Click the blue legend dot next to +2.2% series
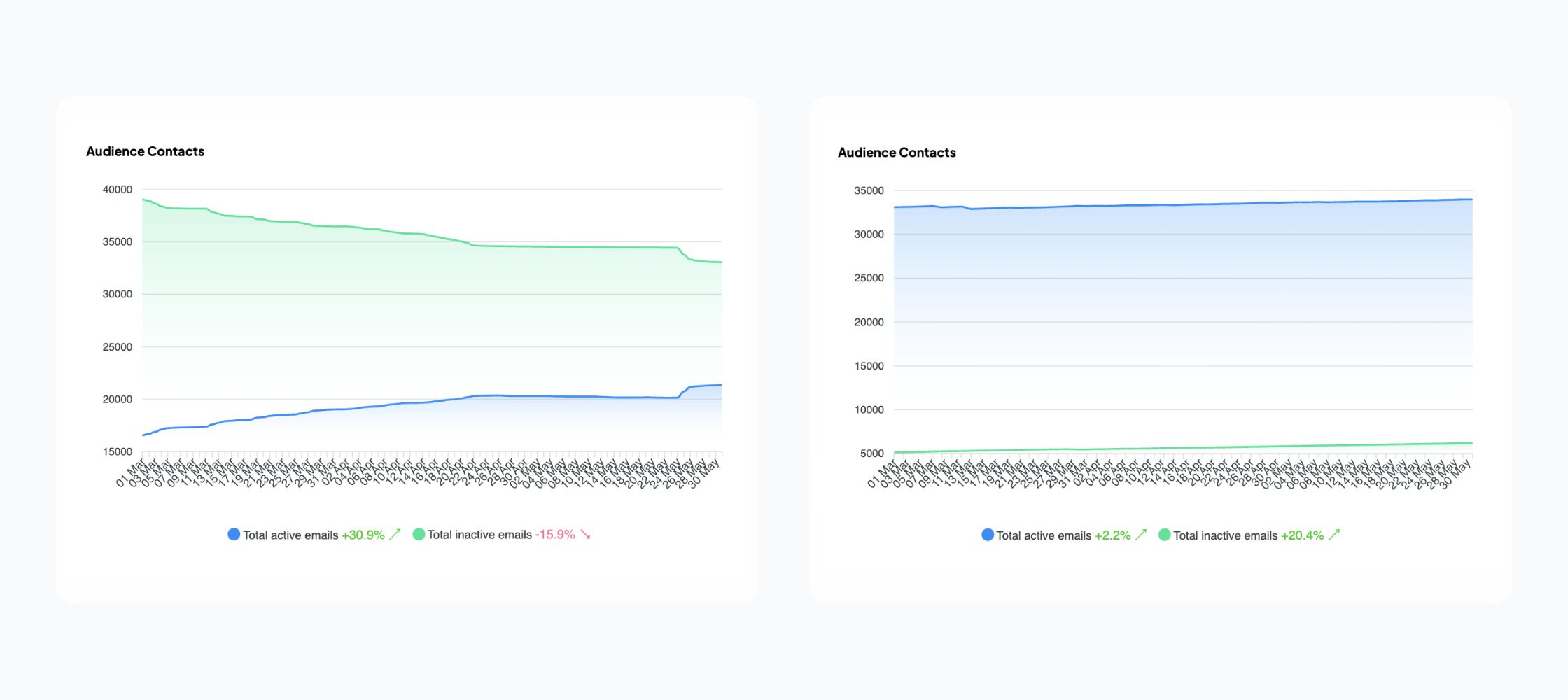The width and height of the screenshot is (1568, 700). [x=988, y=535]
